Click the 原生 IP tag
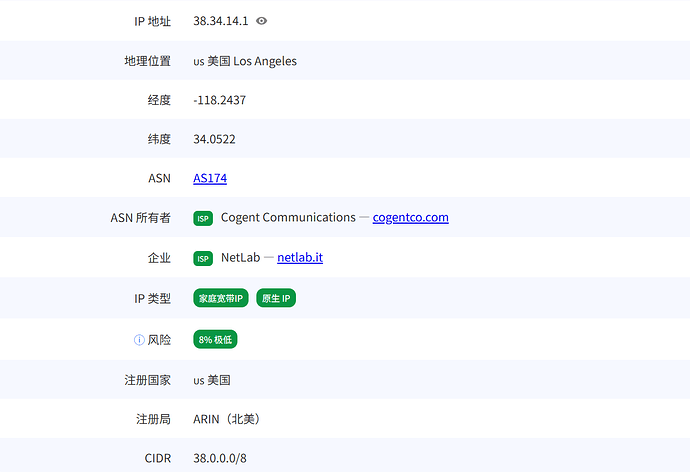This screenshot has width=690, height=472. [276, 298]
